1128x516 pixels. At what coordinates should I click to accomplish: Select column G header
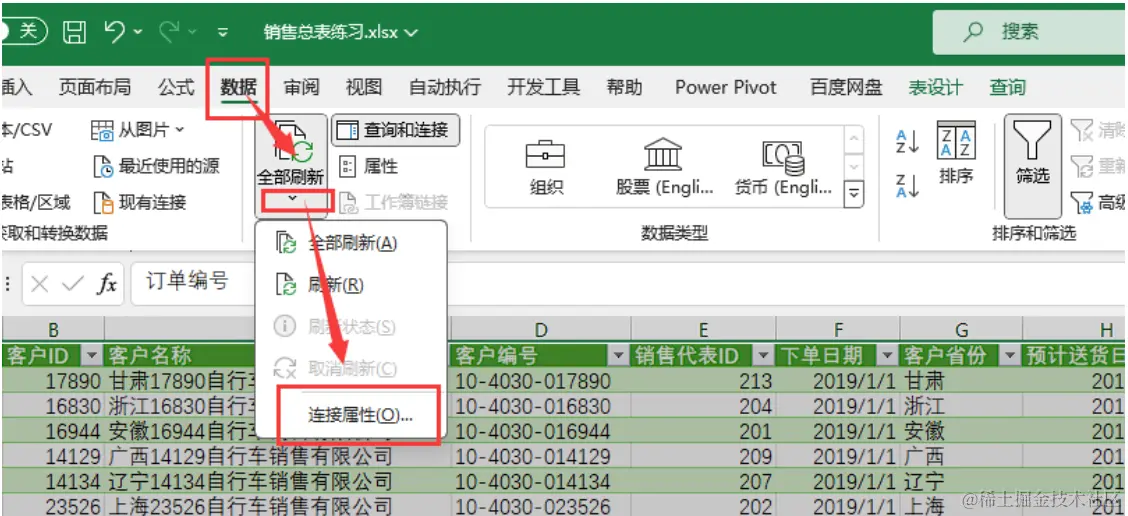[x=961, y=330]
